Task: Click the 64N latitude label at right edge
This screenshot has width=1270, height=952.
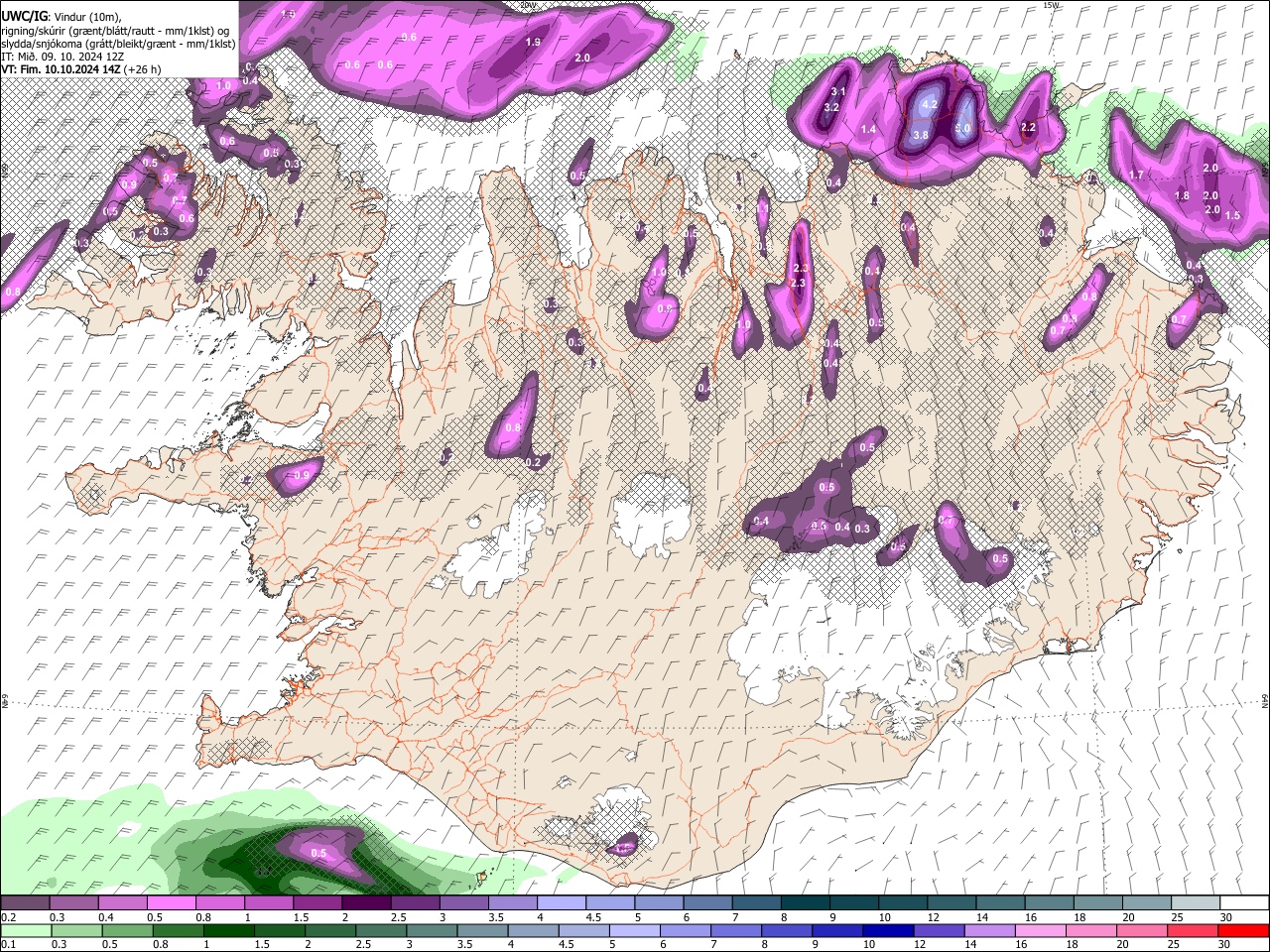Action: pyautogui.click(x=1265, y=700)
